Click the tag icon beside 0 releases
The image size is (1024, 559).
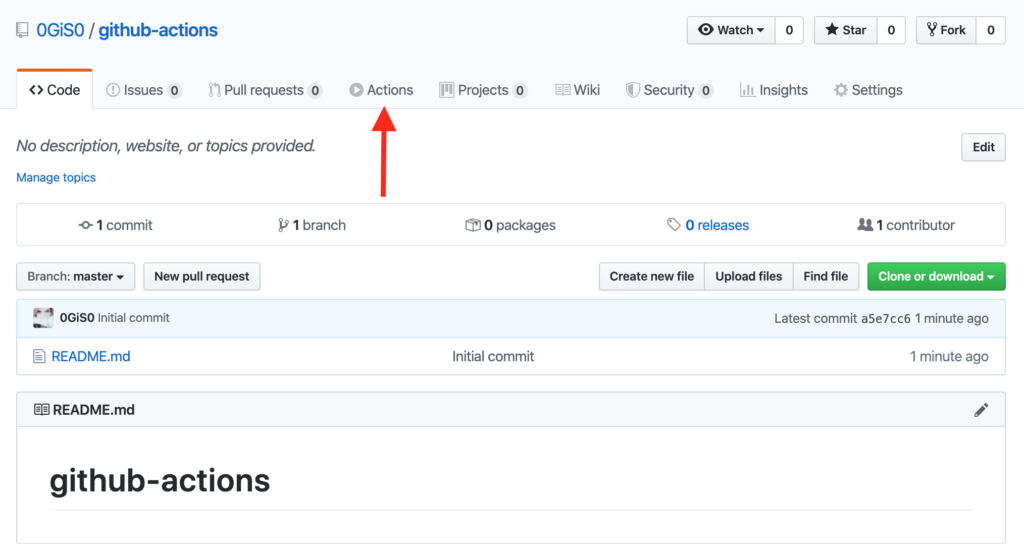pos(673,225)
